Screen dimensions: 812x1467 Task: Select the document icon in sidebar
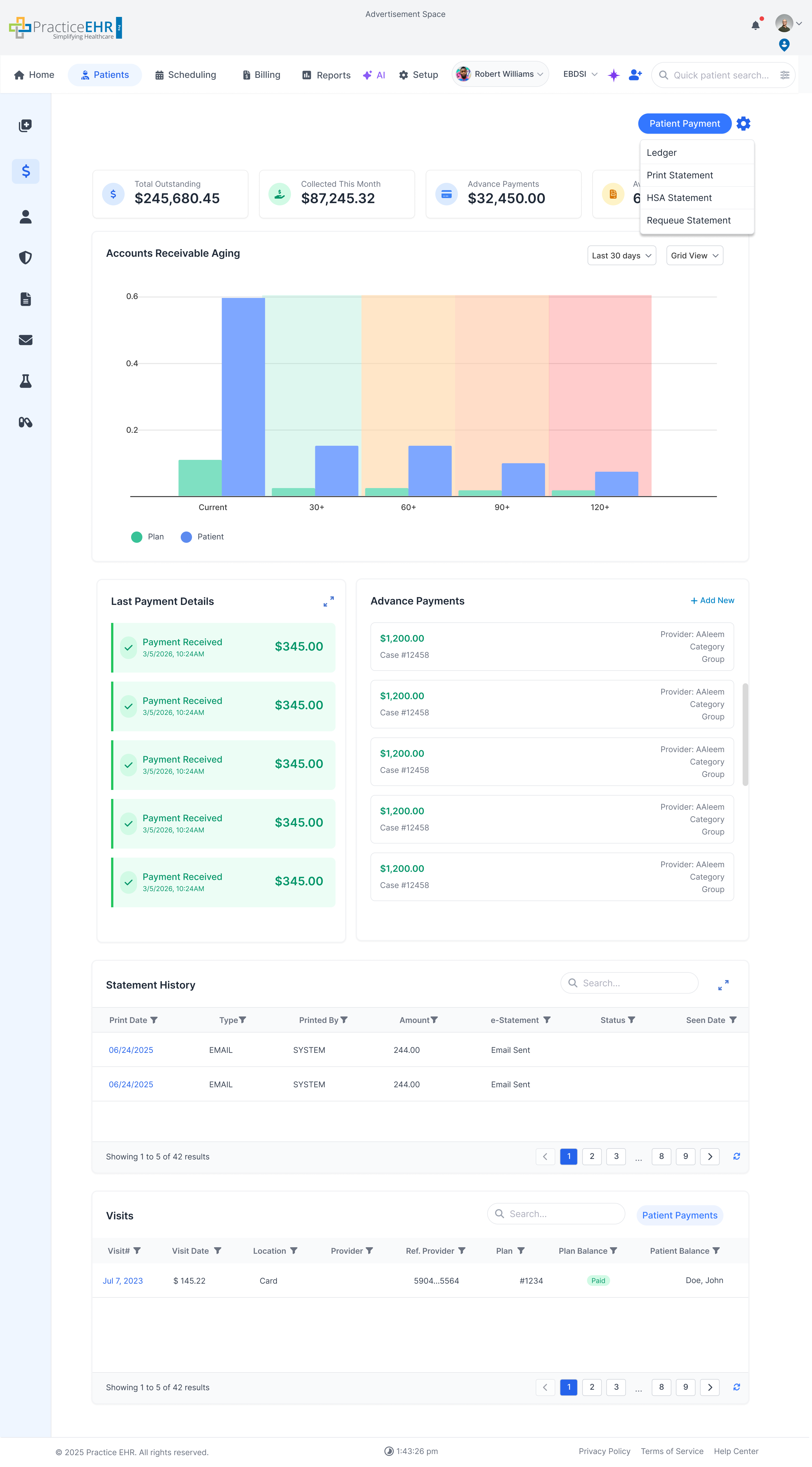[x=25, y=298]
